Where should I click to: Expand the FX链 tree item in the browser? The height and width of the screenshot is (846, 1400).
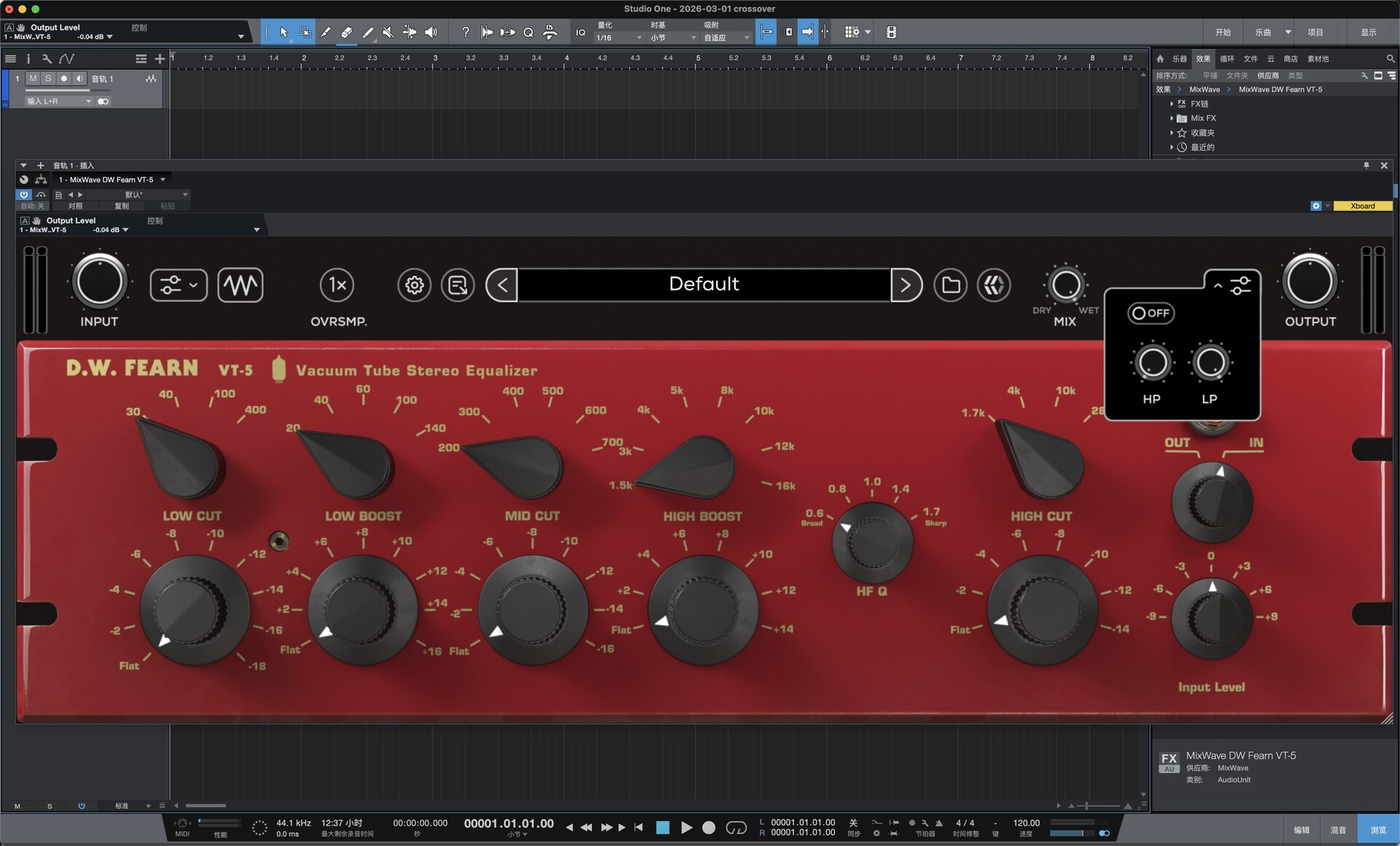pos(1173,104)
